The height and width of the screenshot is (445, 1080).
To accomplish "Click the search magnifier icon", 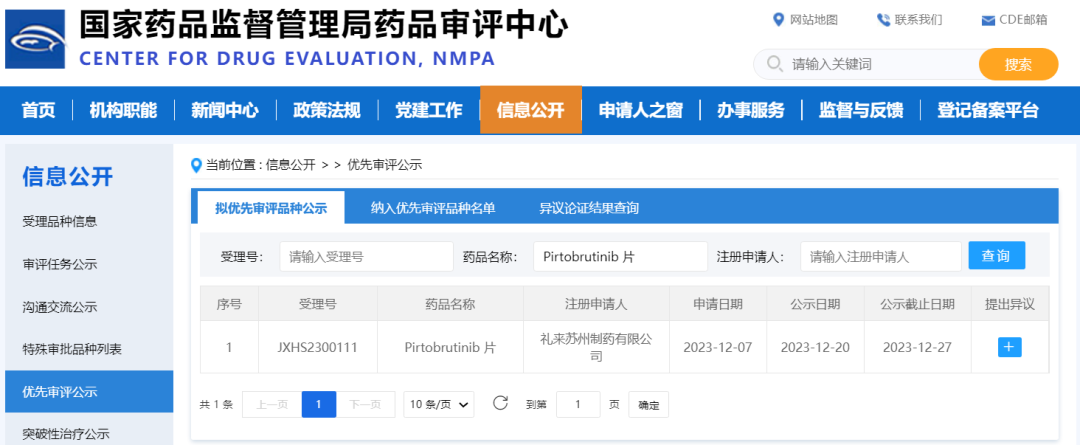I will coord(774,64).
